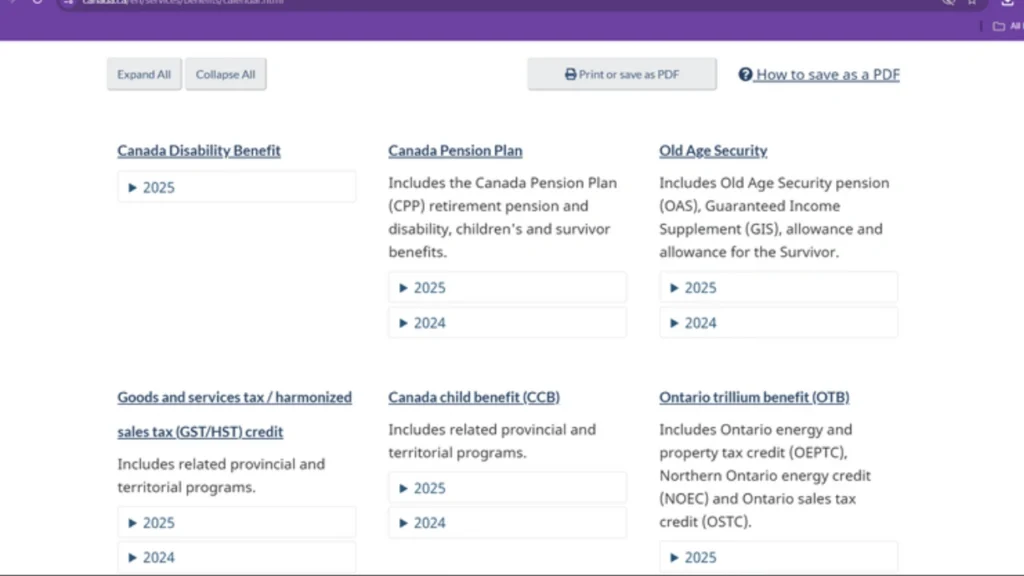Image resolution: width=1024 pixels, height=576 pixels.
Task: Expand 2024 under GST/HST credit
Action: pyautogui.click(x=158, y=557)
